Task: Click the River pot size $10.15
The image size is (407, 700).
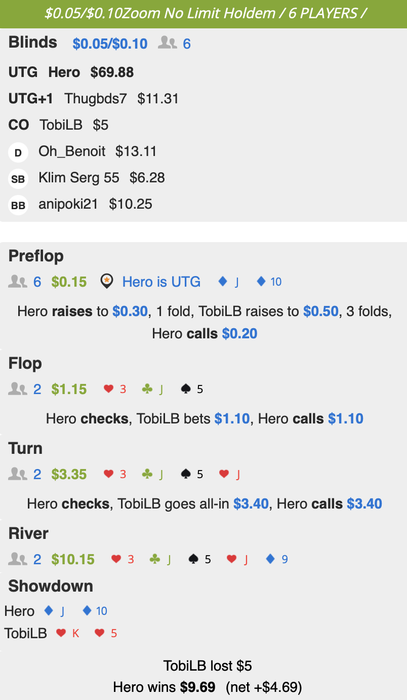Action: pos(73,559)
